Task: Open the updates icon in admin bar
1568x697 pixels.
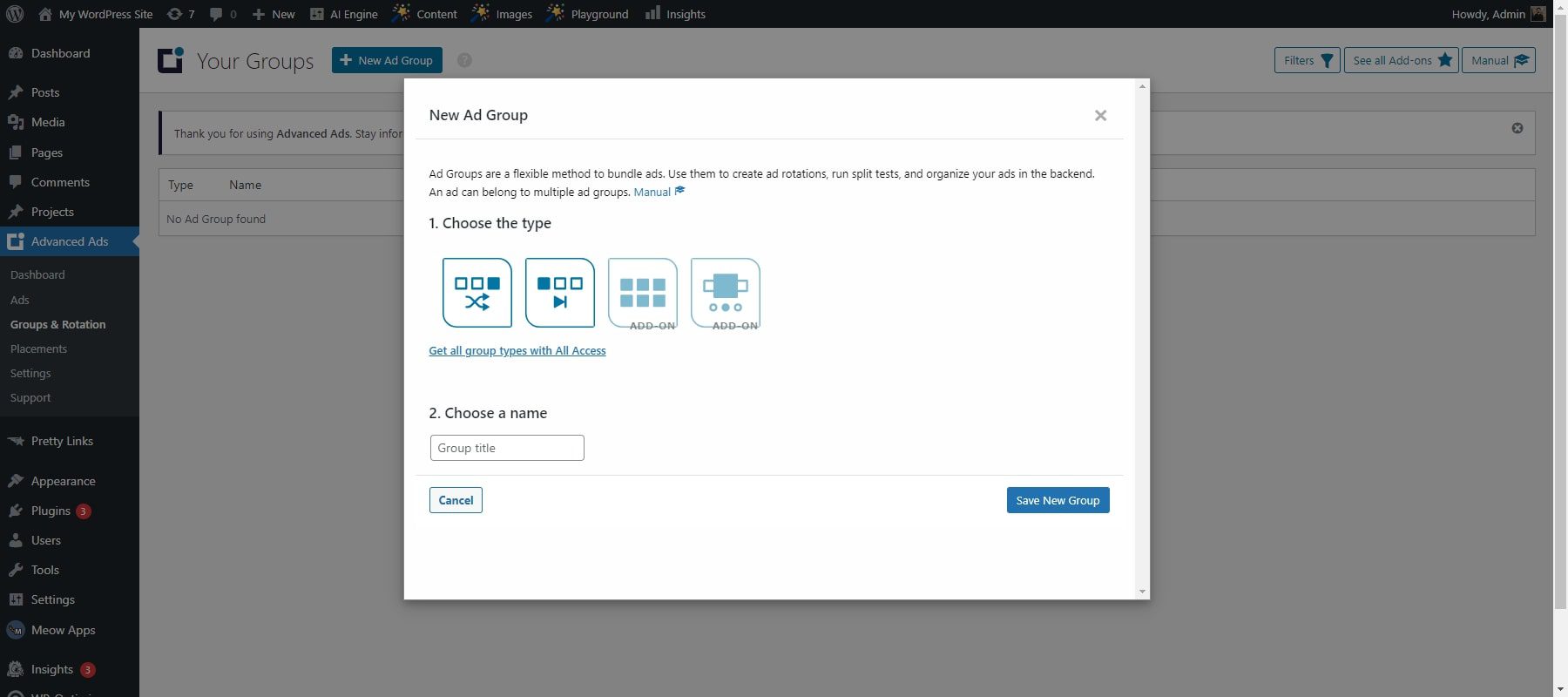Action: coord(179,14)
